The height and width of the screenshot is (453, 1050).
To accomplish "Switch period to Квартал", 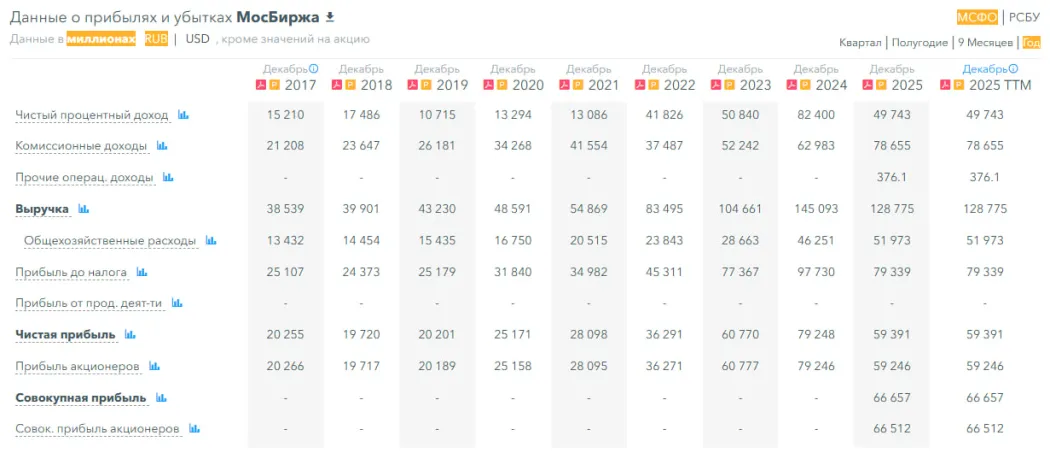I will coord(860,43).
